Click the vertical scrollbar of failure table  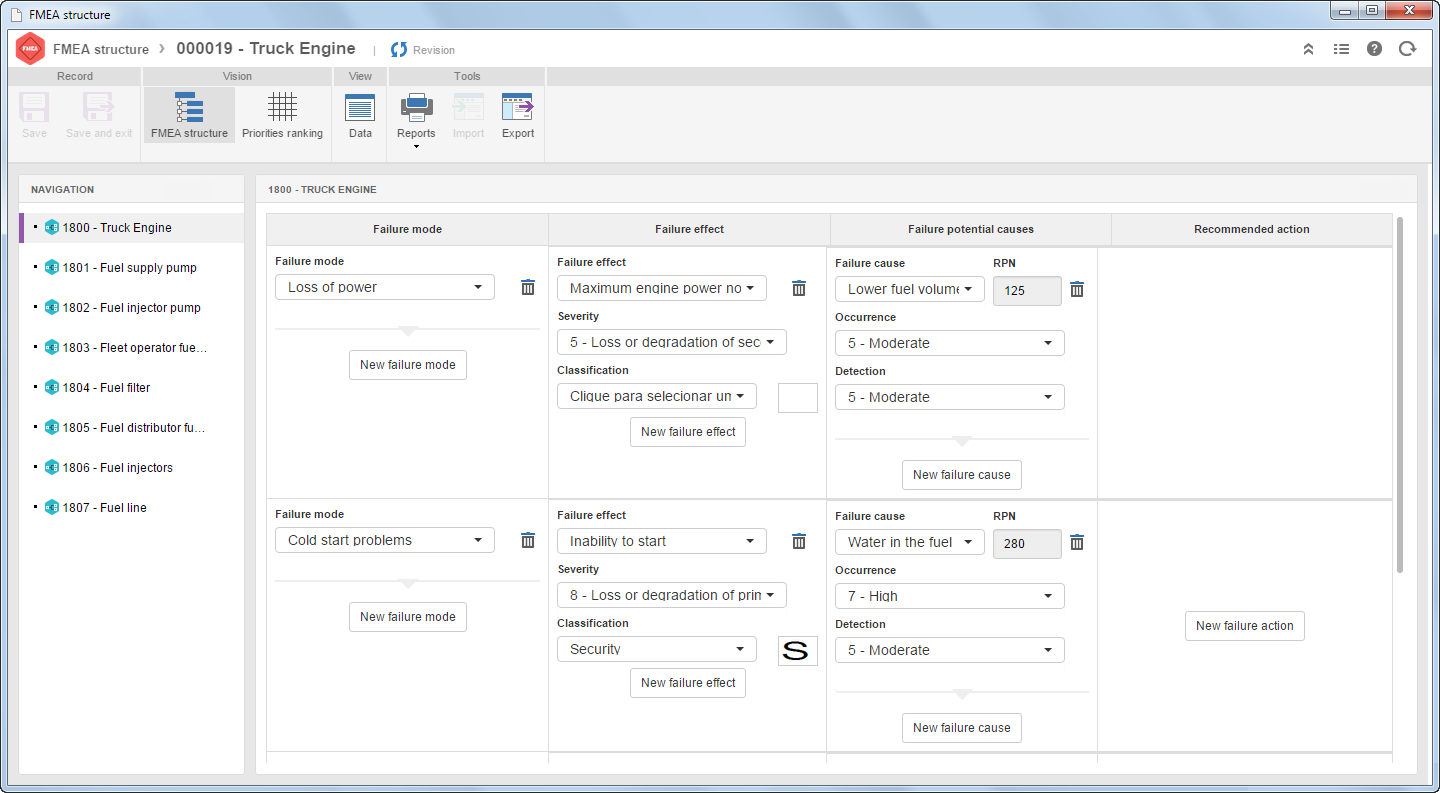point(1399,395)
